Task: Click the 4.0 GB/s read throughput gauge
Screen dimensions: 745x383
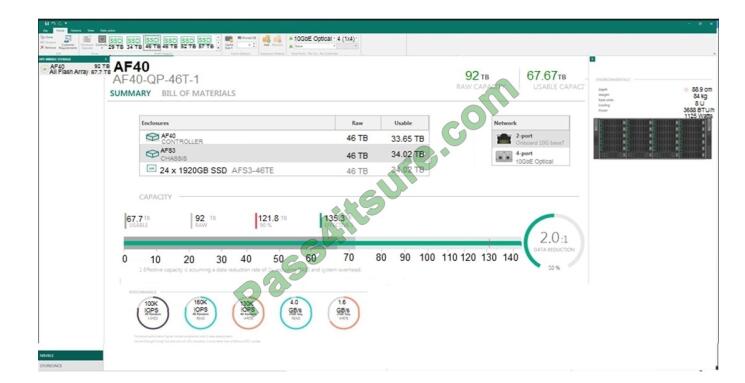Action: tap(296, 312)
